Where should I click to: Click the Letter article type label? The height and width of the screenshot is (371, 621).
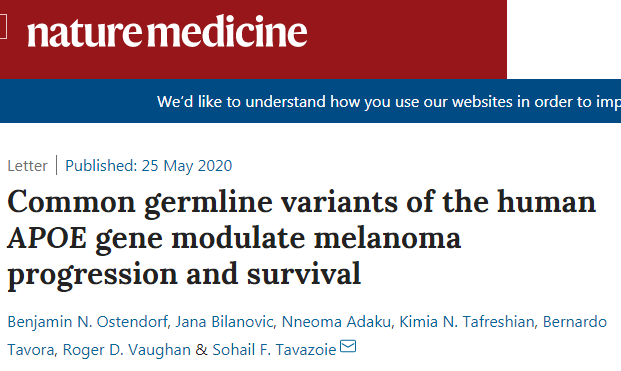click(x=27, y=166)
